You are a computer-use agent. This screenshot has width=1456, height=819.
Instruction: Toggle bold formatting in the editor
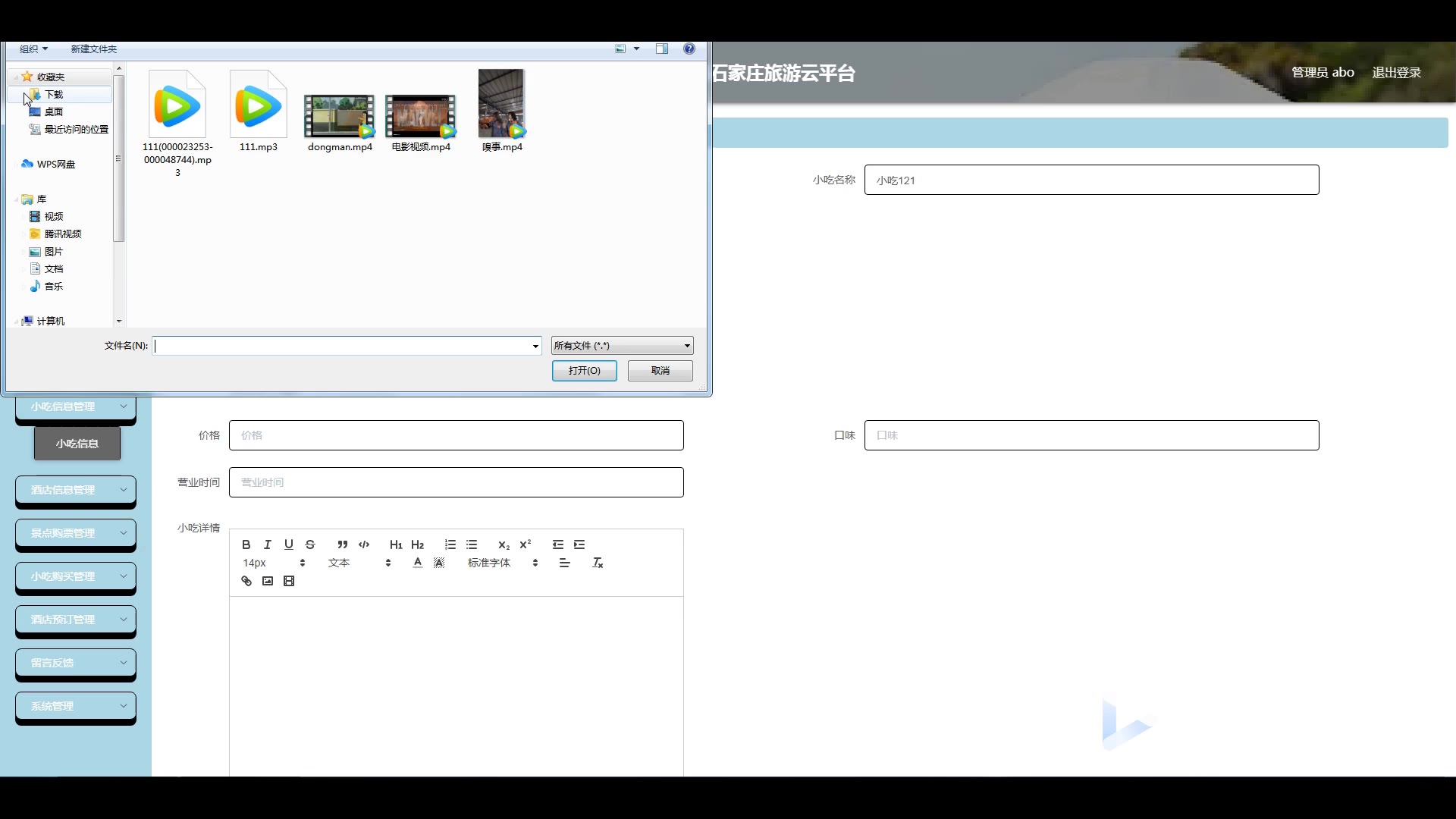click(246, 544)
